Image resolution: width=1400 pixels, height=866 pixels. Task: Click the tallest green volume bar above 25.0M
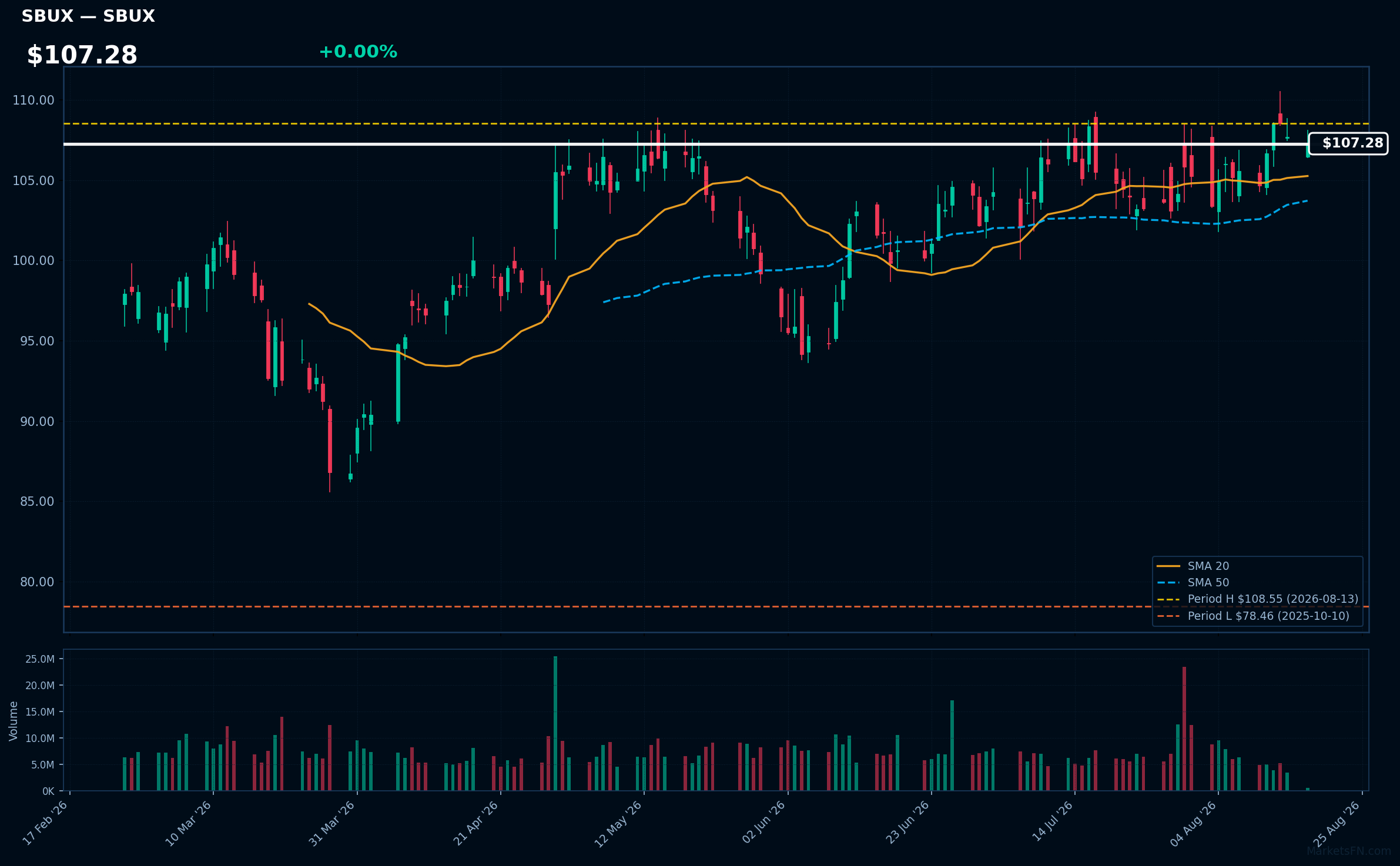555,723
